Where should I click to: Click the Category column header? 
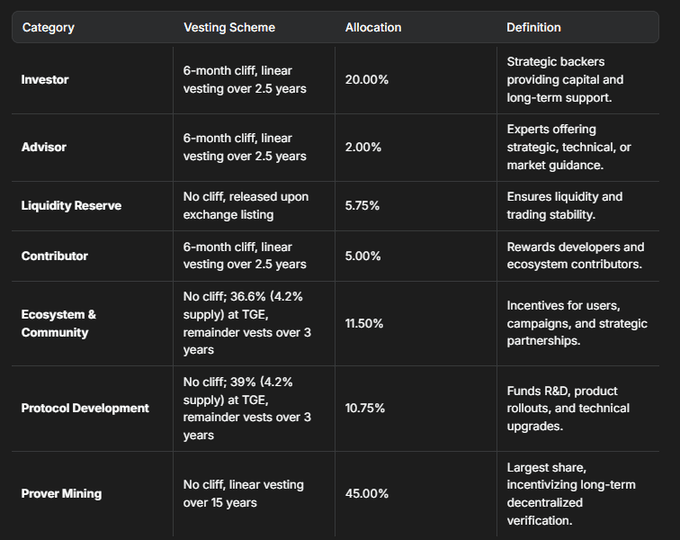click(48, 27)
